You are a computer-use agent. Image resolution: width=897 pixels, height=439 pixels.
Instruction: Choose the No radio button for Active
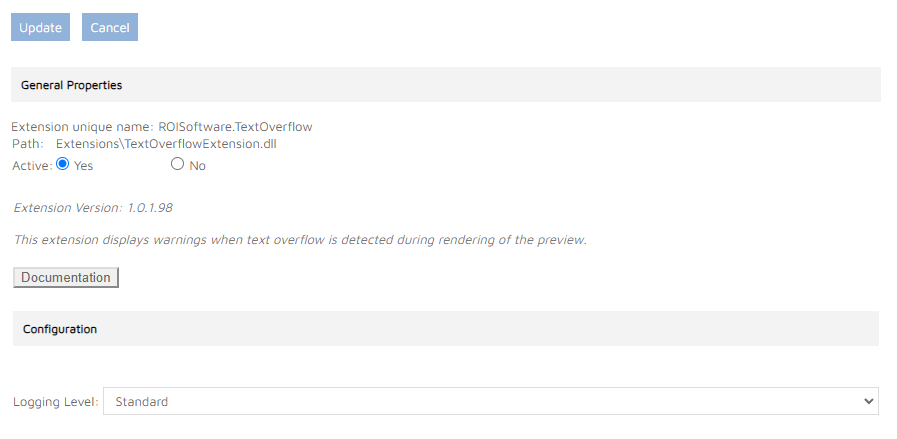click(178, 164)
